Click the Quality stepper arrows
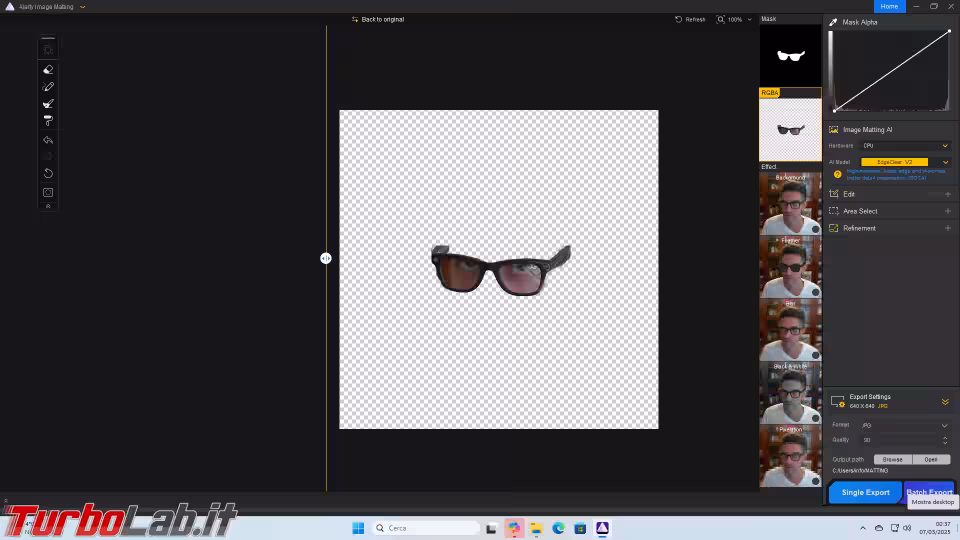The width and height of the screenshot is (960, 540). [945, 440]
